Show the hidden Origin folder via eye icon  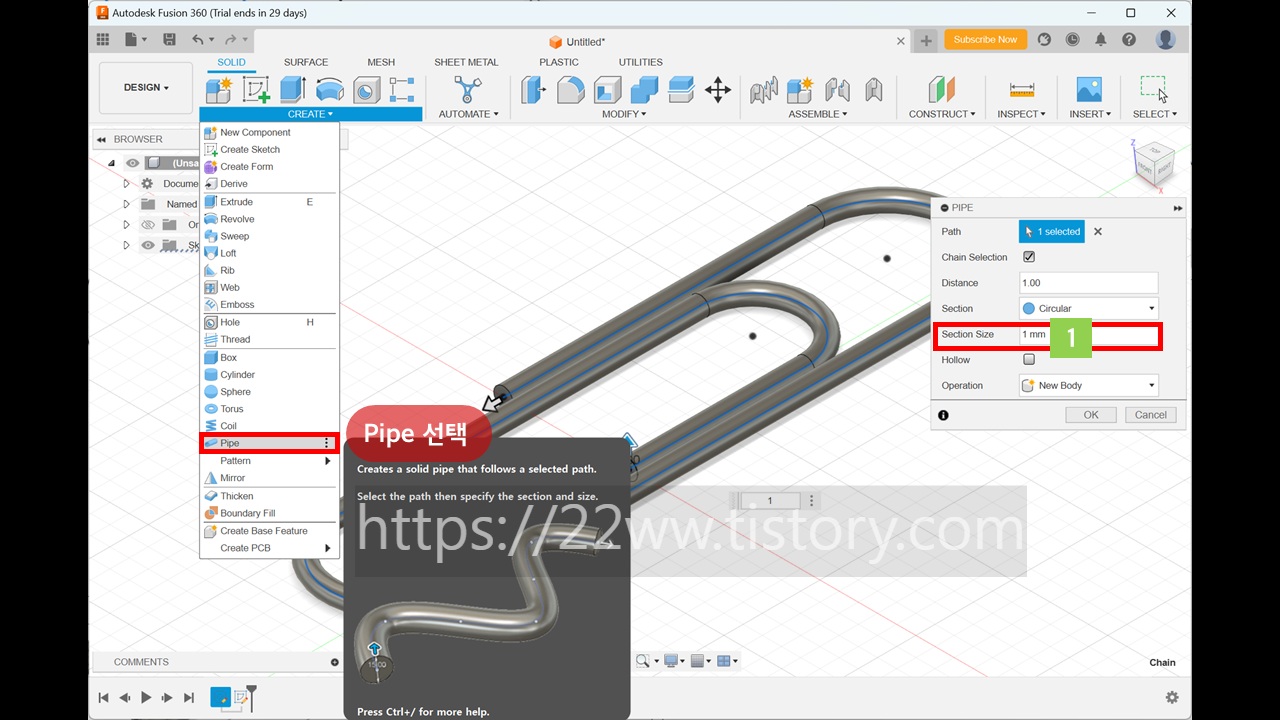pos(148,224)
